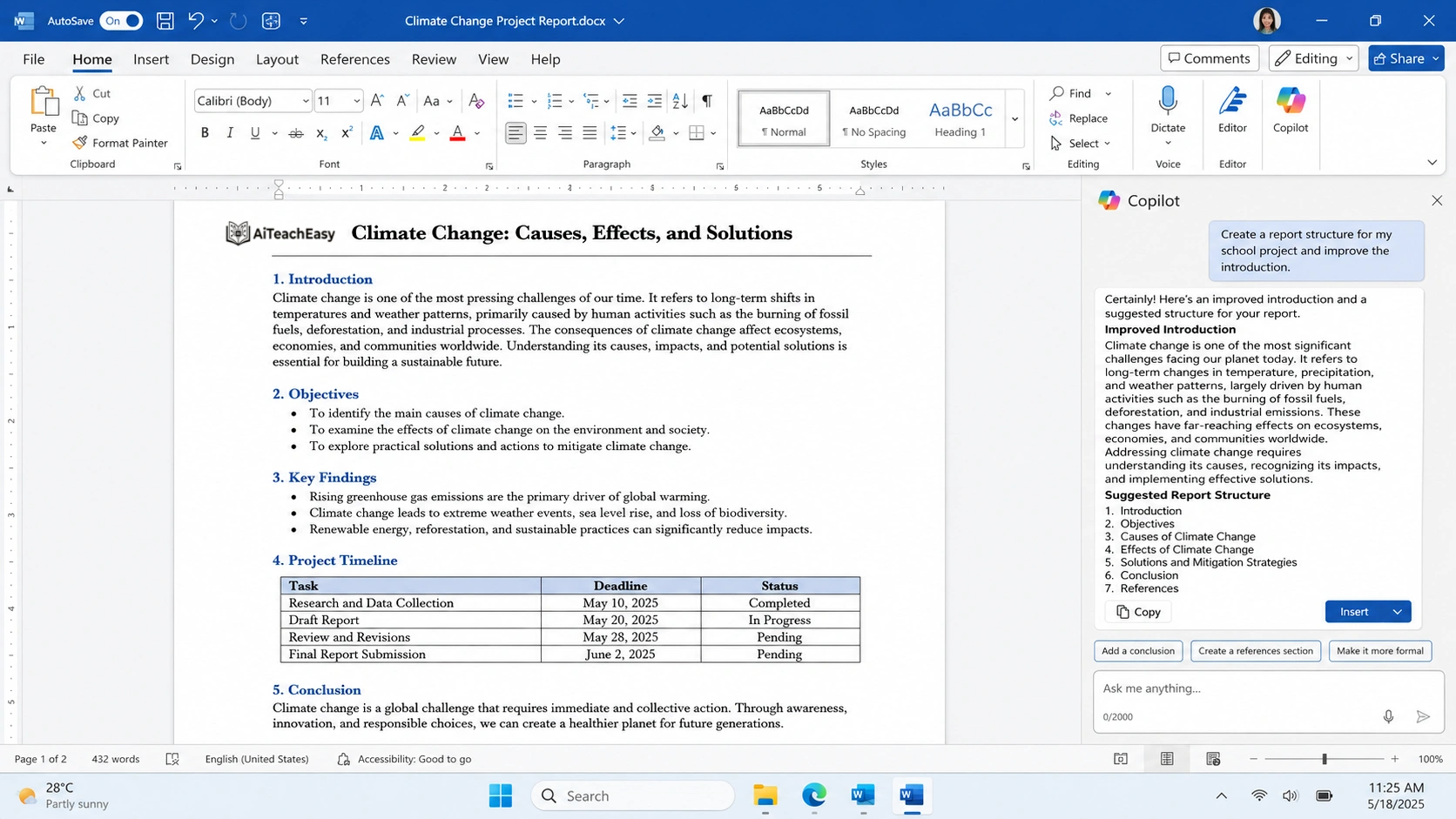Click the Replace command
Screen dimensions: 1456x819
click(1079, 118)
